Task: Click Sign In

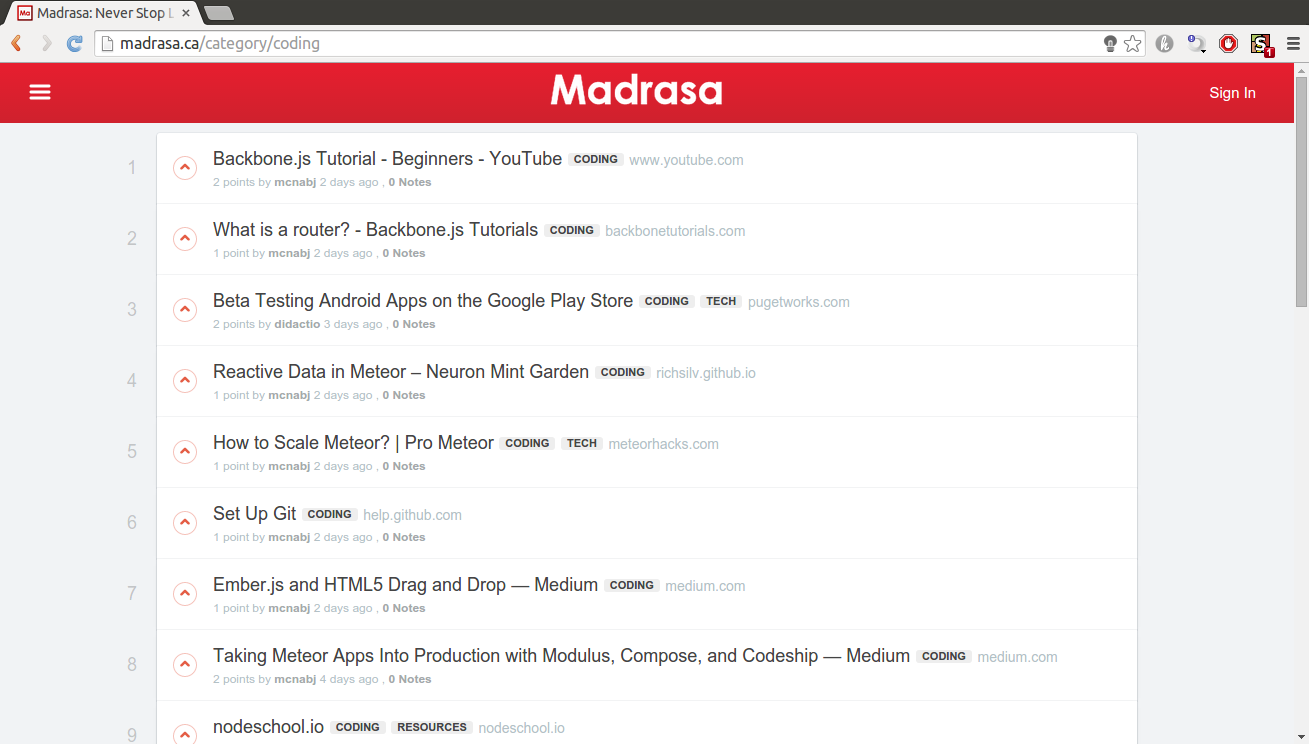Action: (1232, 93)
